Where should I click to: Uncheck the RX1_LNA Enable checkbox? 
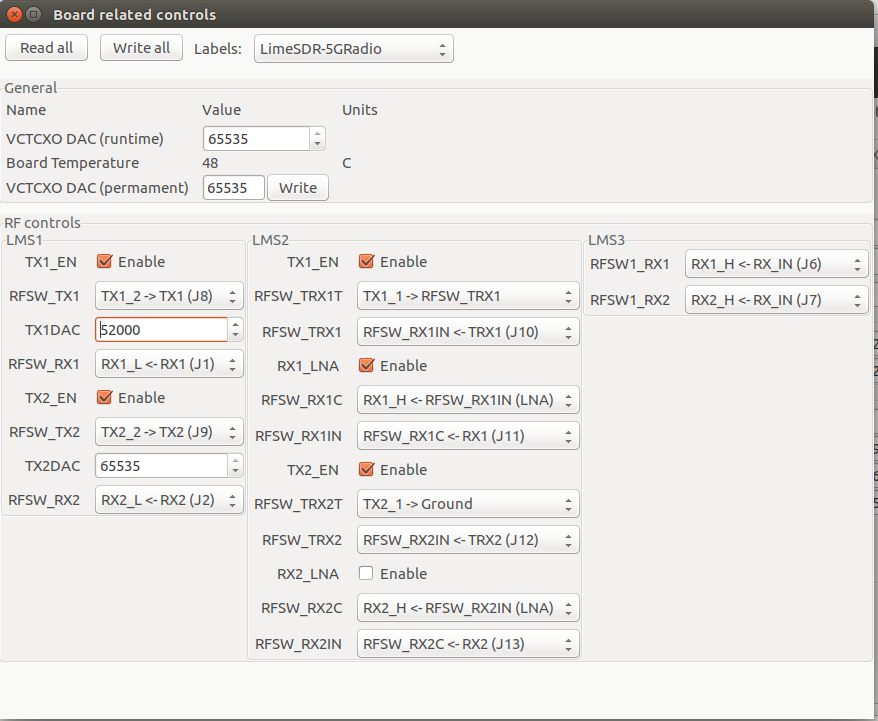(366, 366)
